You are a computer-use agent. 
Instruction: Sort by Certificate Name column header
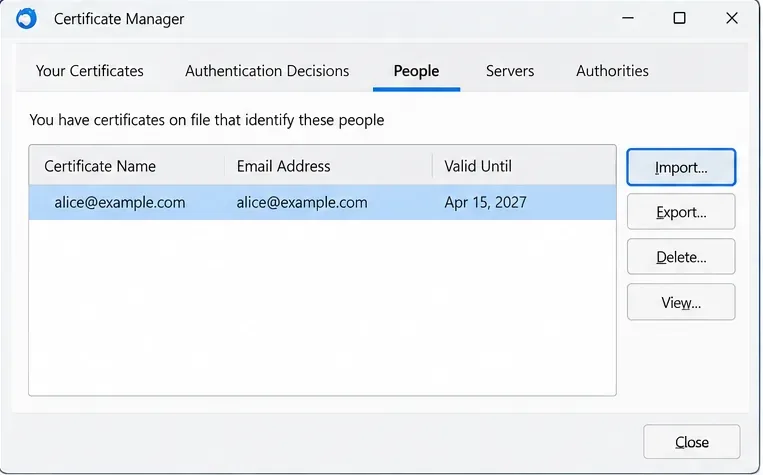(127, 166)
